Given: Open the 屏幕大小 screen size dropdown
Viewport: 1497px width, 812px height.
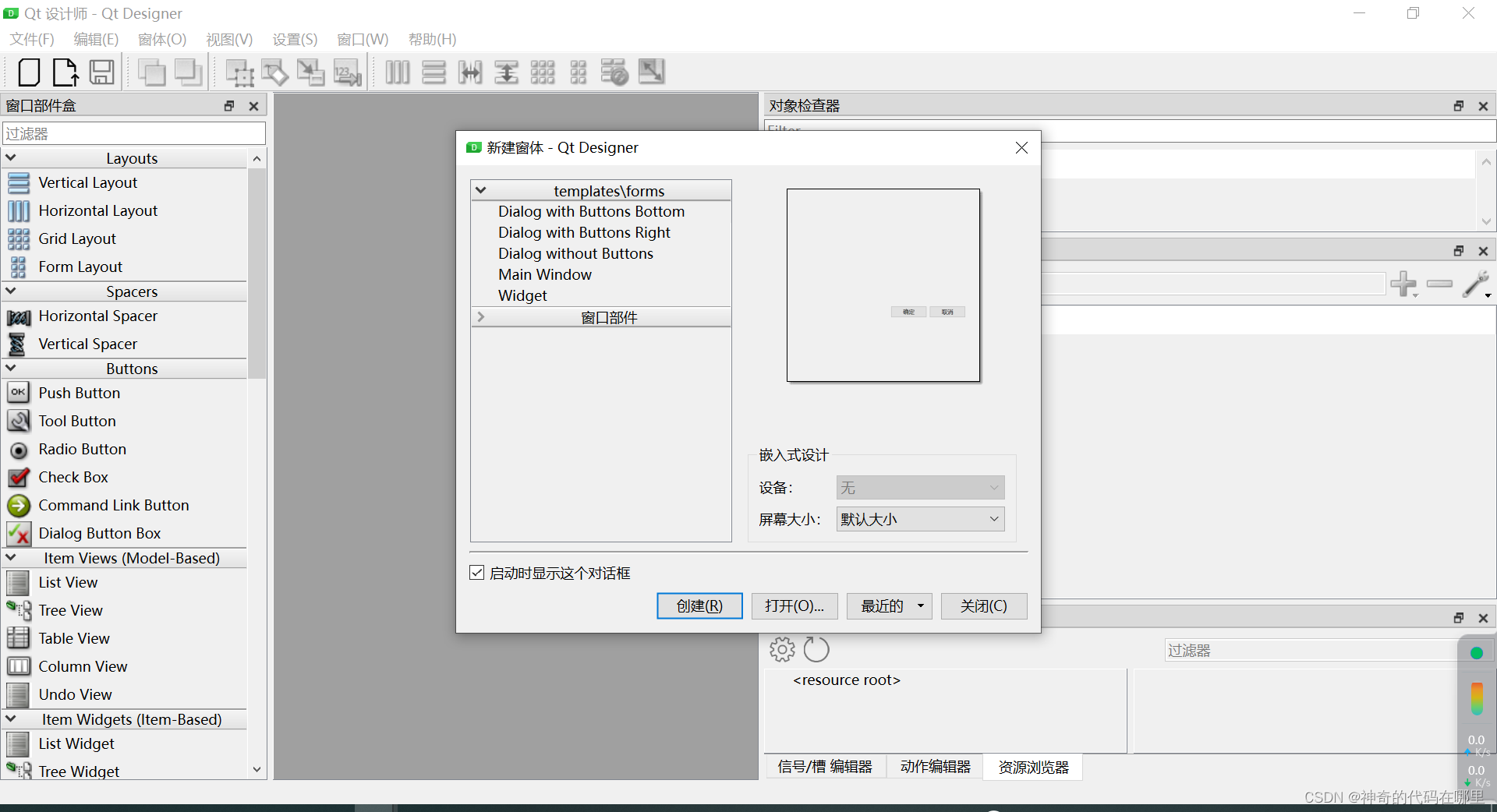Looking at the screenshot, I should click(x=920, y=519).
